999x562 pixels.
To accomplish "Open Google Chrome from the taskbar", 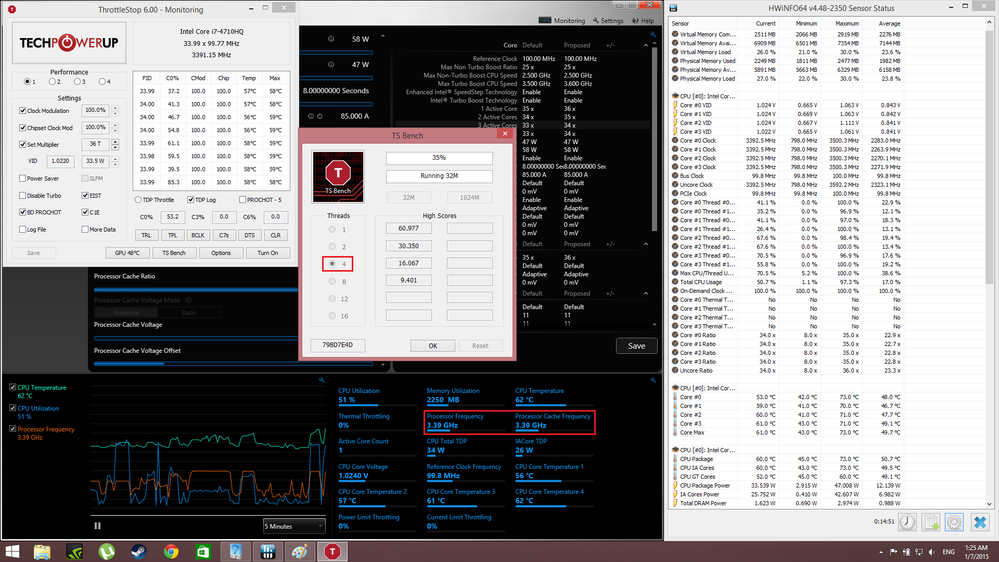I will coord(171,552).
